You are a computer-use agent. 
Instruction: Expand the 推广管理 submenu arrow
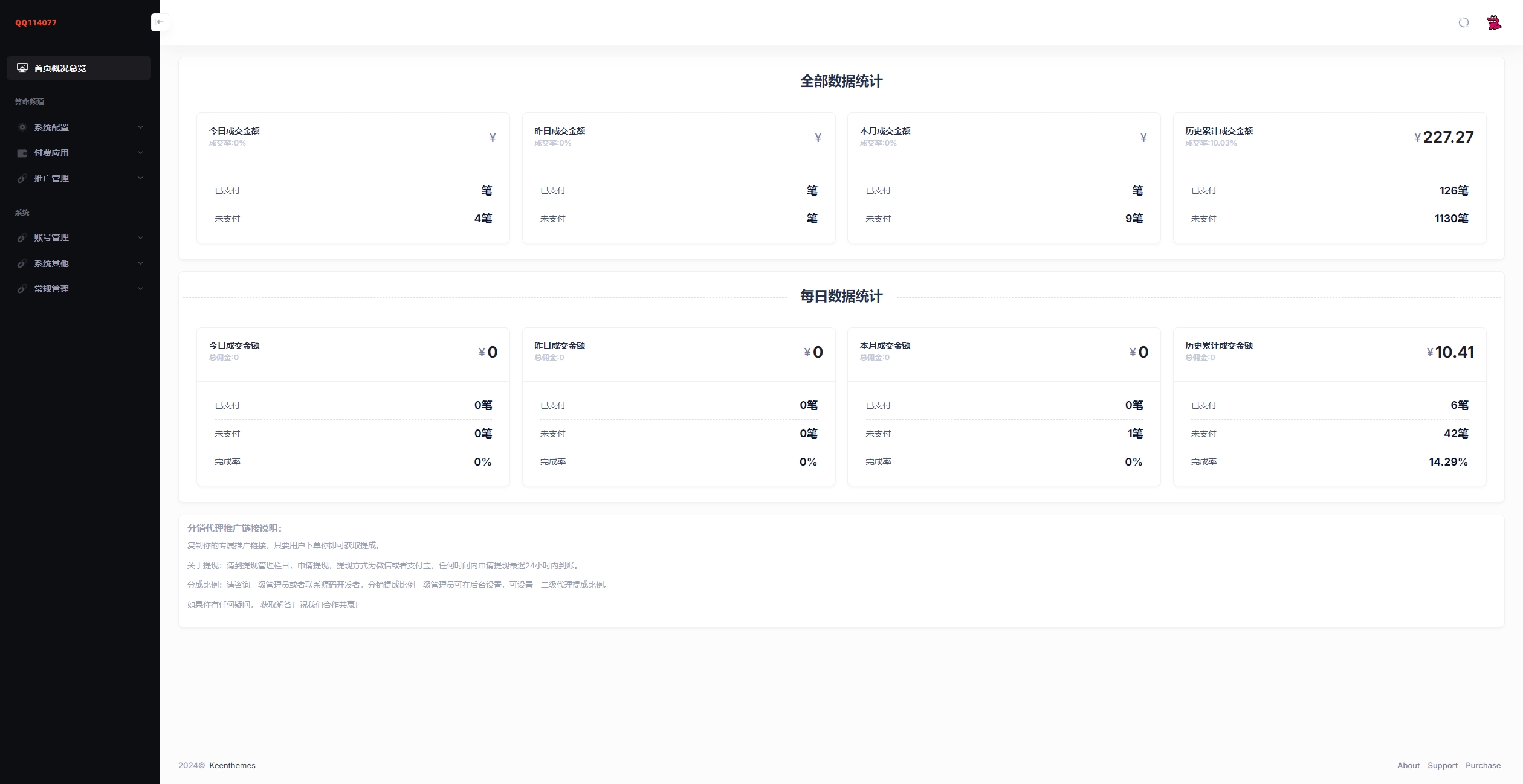tap(140, 178)
